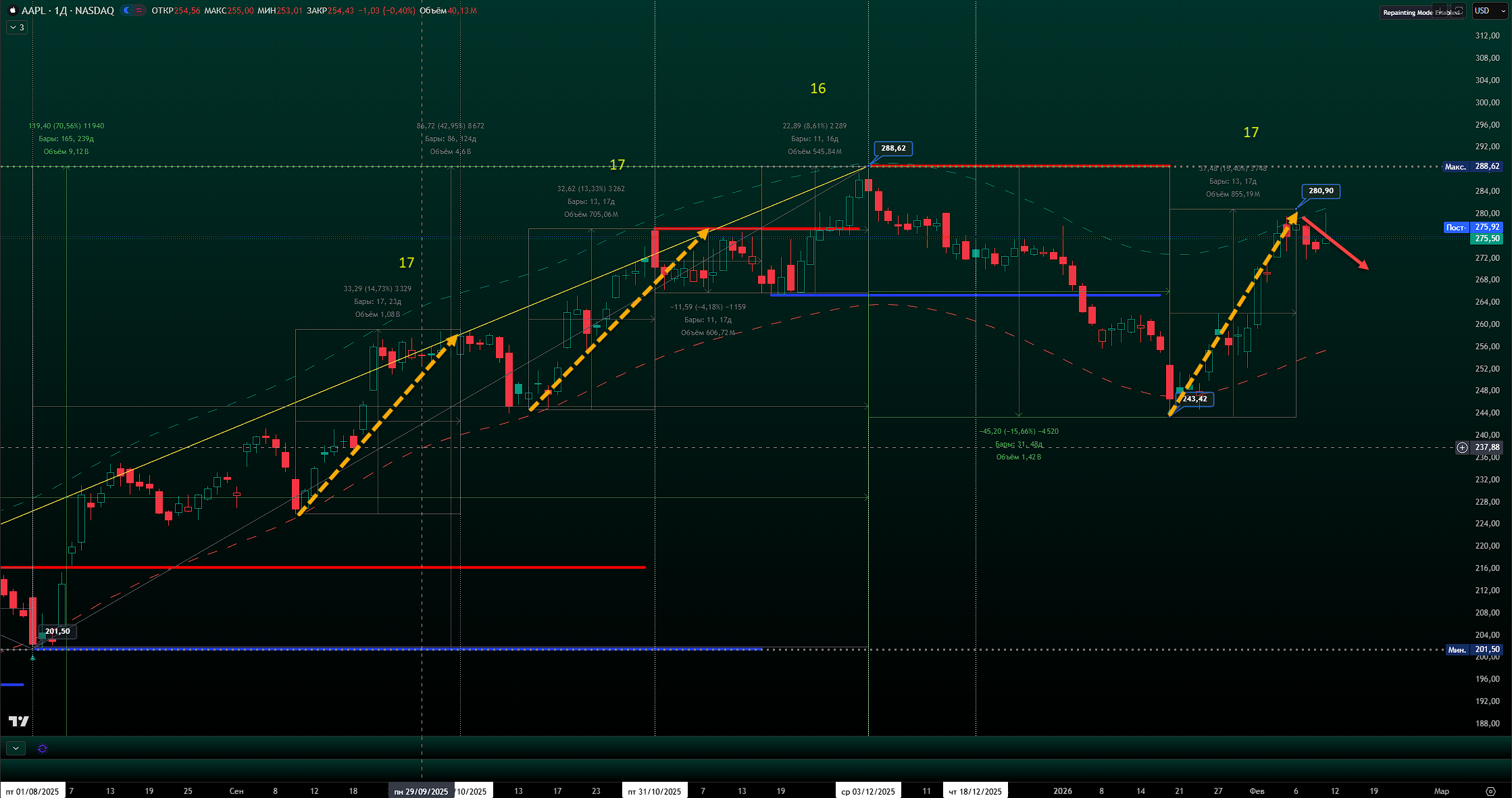
Task: Click the blue moon session icon
Action: coord(127,10)
